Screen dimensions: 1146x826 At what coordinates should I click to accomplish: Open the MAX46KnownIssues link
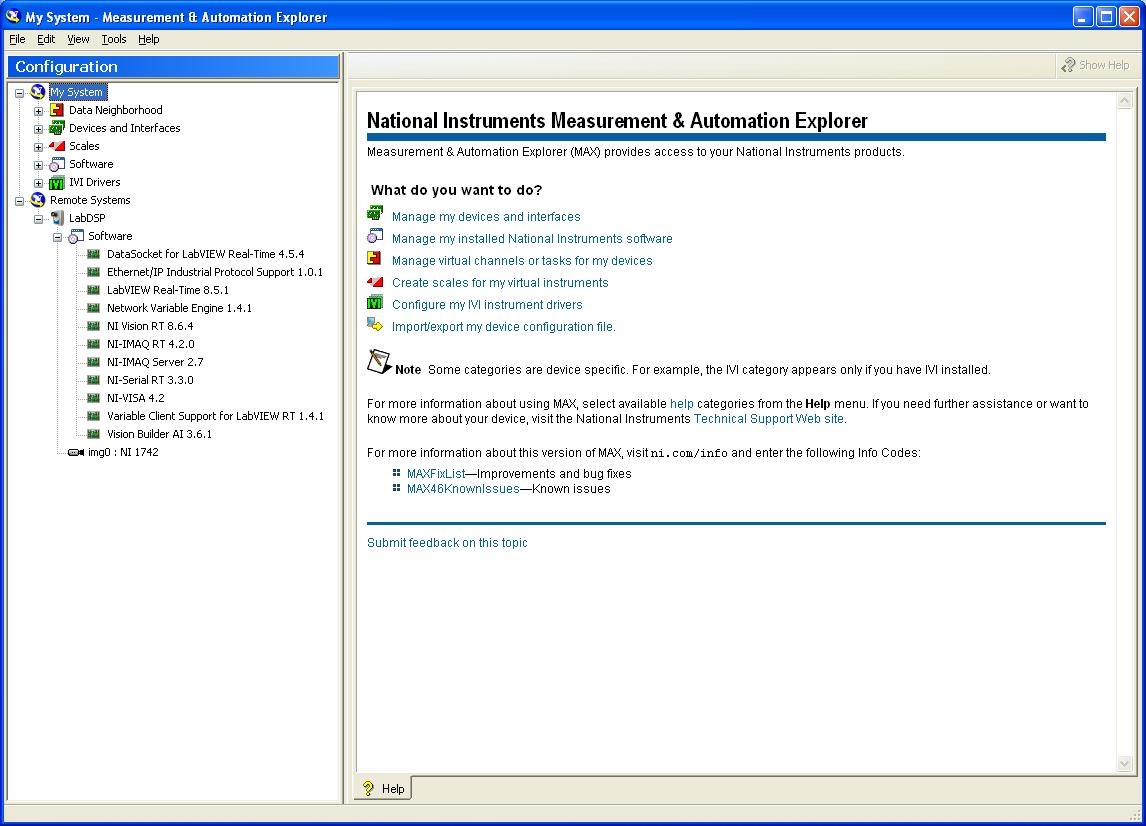(463, 489)
